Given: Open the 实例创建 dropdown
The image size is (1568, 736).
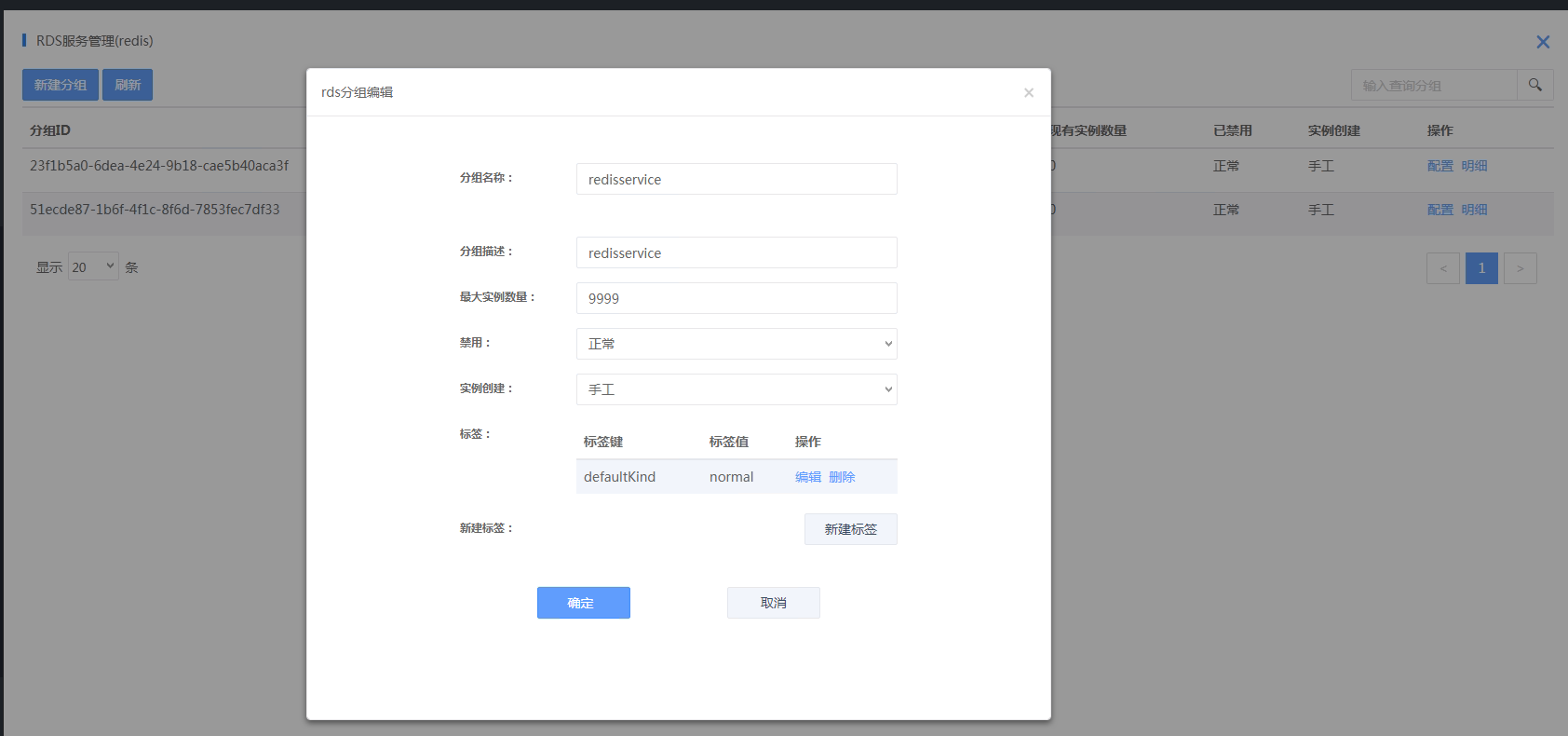Looking at the screenshot, I should 737,389.
